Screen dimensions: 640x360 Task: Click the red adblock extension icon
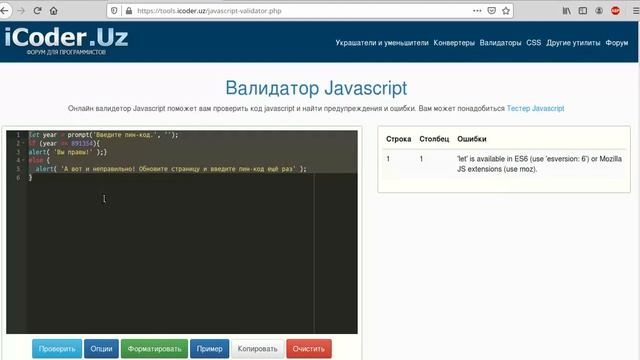tap(616, 11)
